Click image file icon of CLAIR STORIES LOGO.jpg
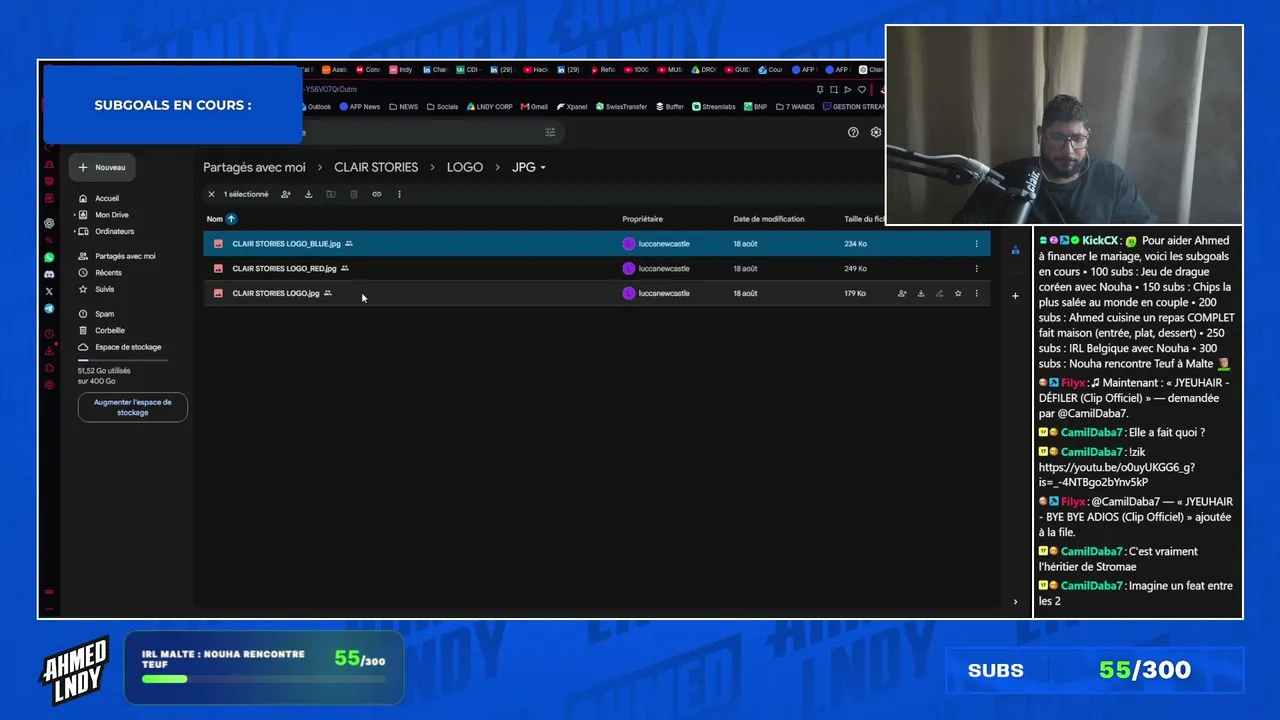This screenshot has width=1280, height=720. click(218, 293)
